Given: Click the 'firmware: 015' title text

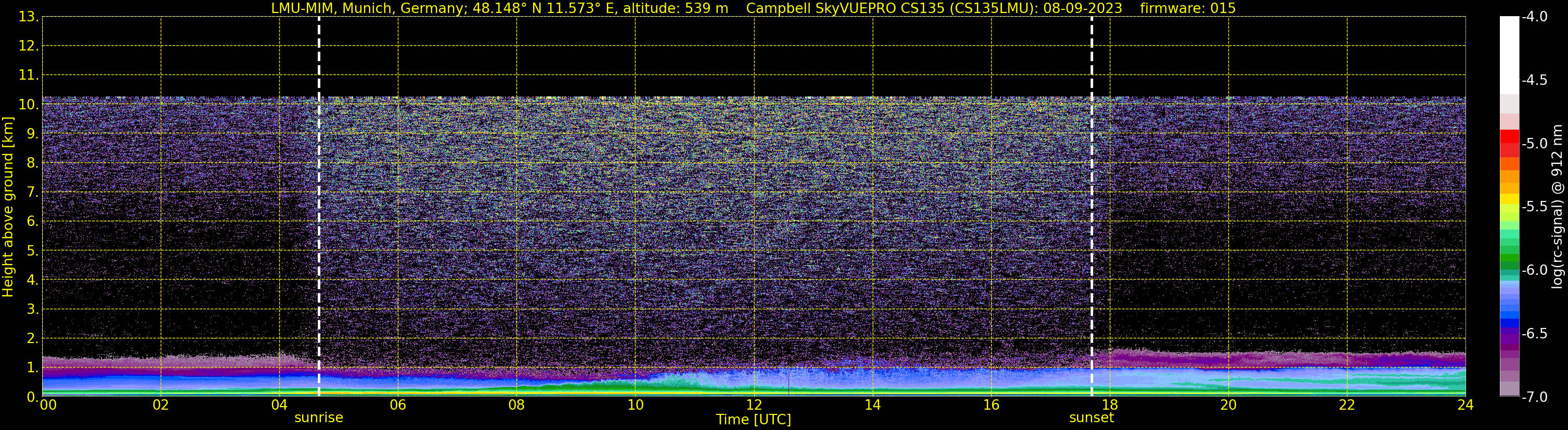Looking at the screenshot, I should 1187,8.
